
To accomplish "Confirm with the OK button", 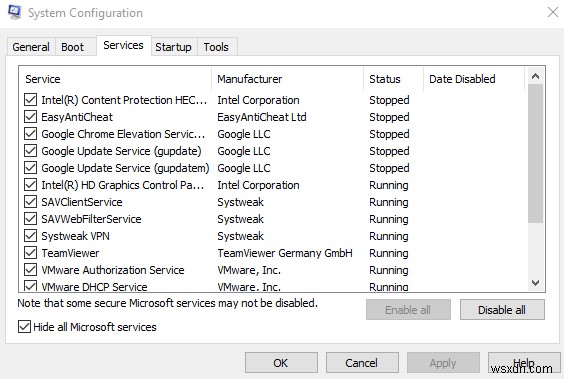I will coord(281,363).
